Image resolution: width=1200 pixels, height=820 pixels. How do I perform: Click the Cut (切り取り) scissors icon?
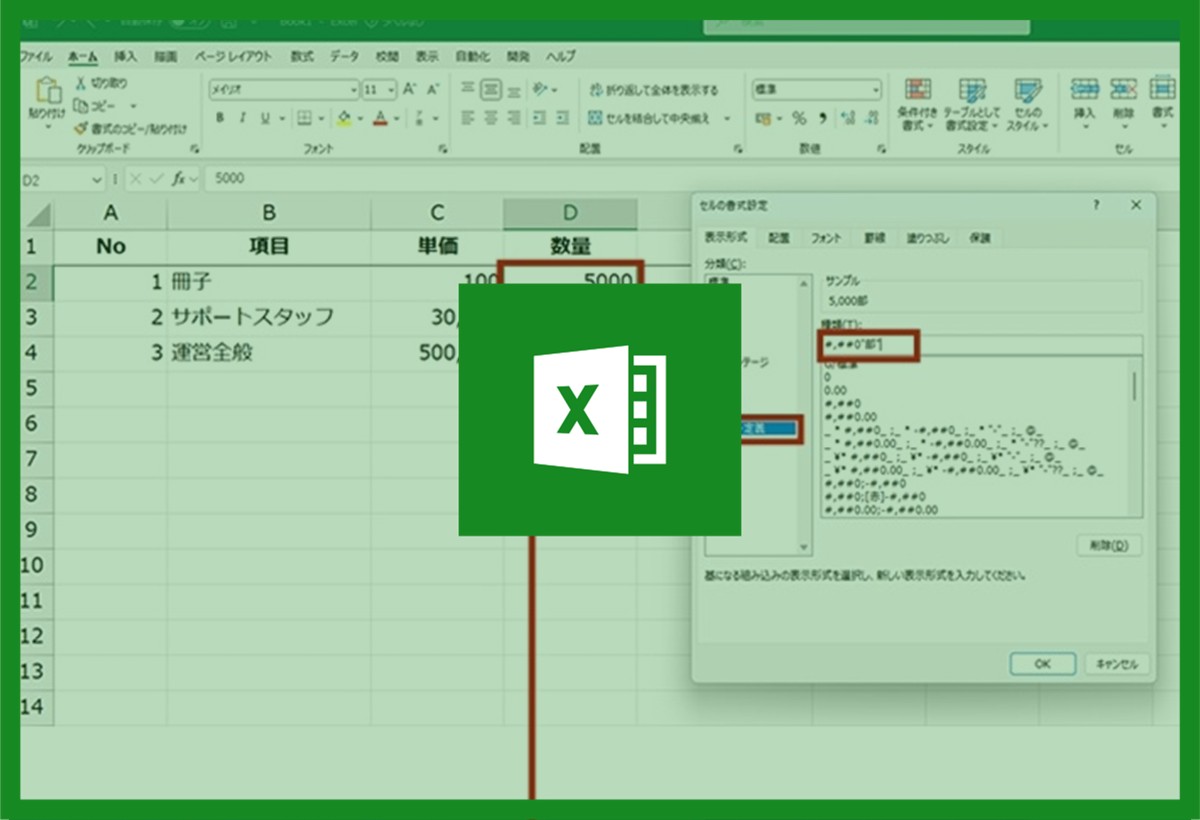point(82,84)
